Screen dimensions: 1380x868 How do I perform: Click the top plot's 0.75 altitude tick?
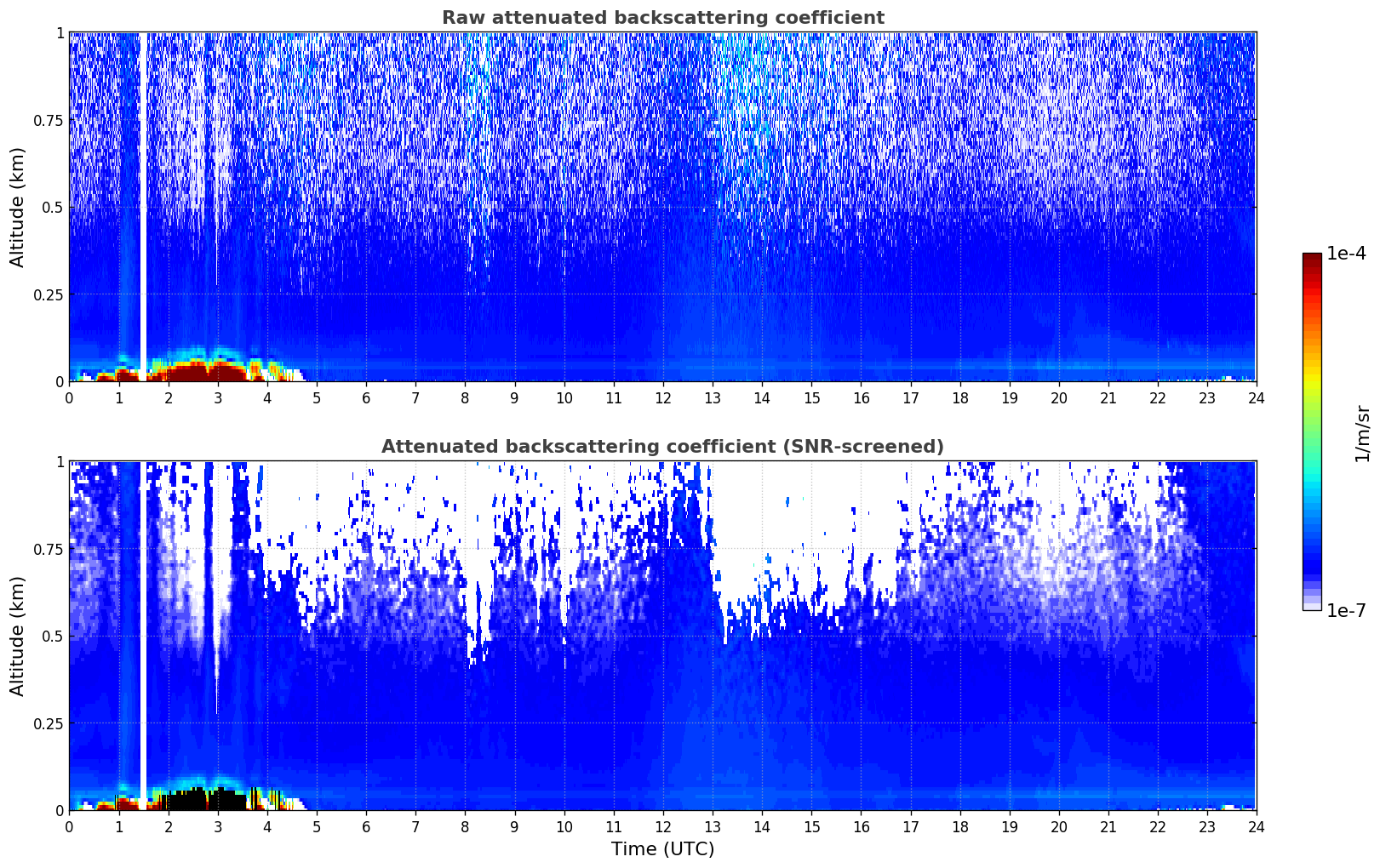pos(49,120)
